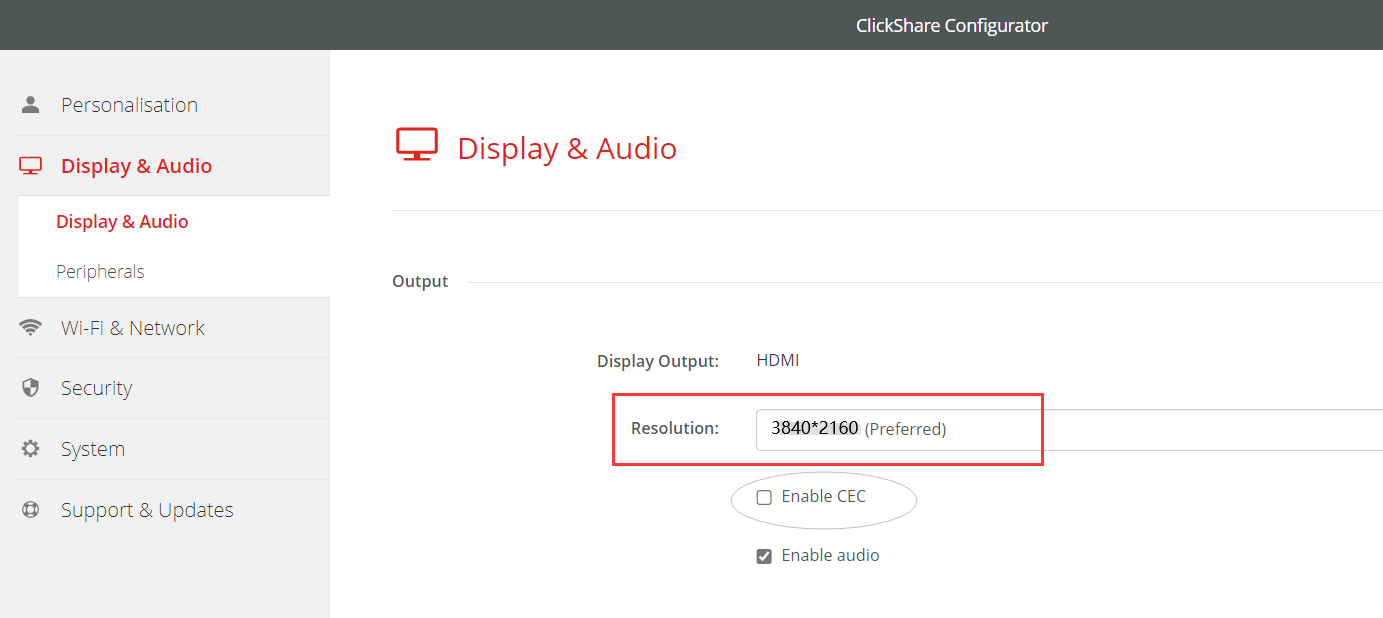Click the ClickShare Configurator title
The width and height of the screenshot is (1383, 618).
pyautogui.click(x=951, y=26)
